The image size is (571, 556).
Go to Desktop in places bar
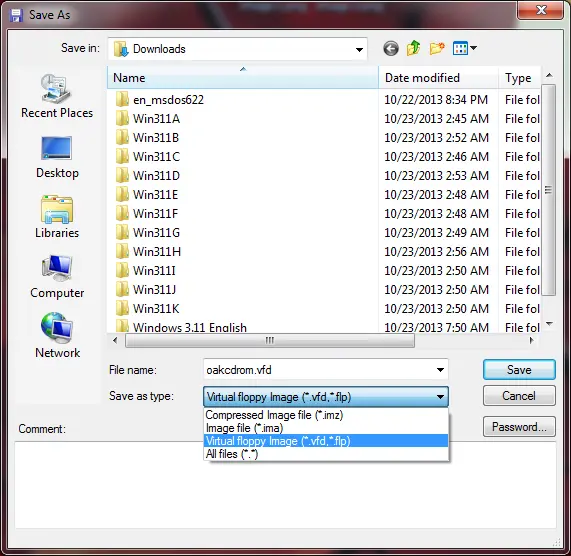pos(57,157)
